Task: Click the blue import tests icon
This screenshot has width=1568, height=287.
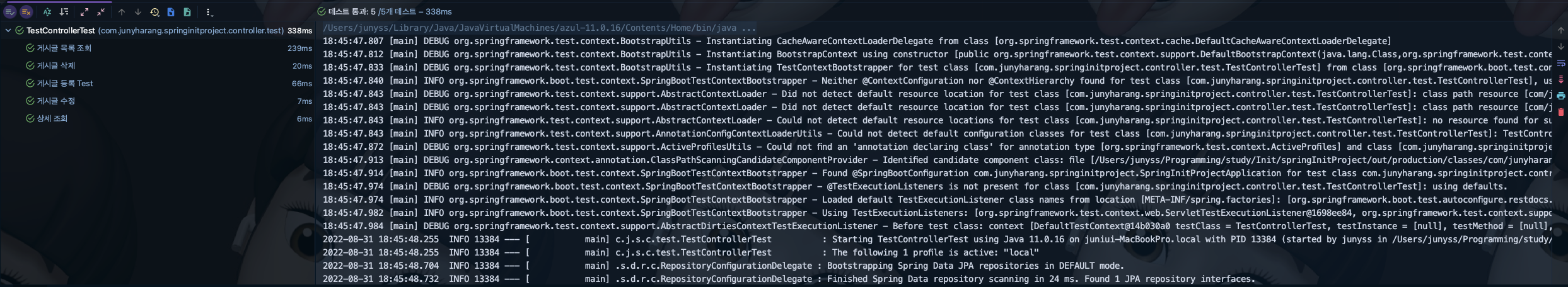Action: tap(171, 12)
